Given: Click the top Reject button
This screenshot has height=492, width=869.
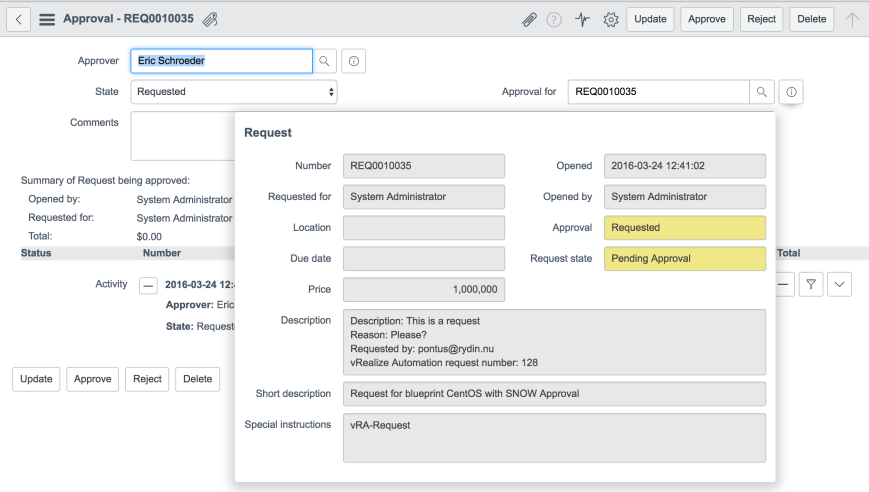Looking at the screenshot, I should pyautogui.click(x=761, y=19).
